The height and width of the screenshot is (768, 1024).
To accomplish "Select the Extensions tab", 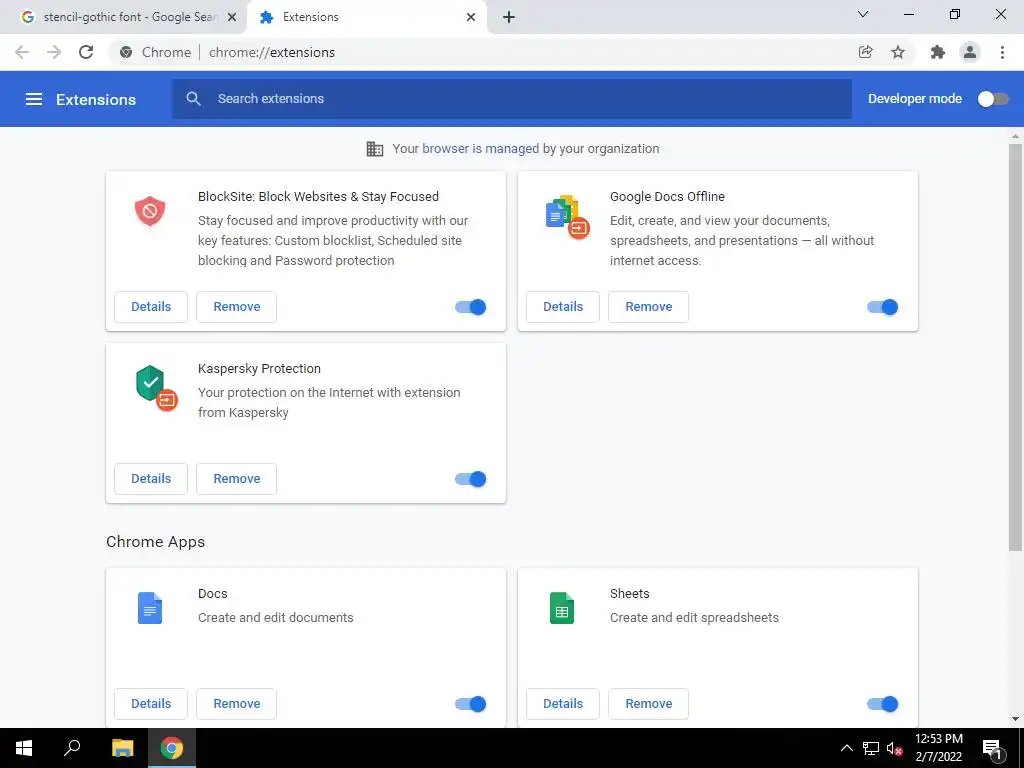I will click(x=366, y=17).
